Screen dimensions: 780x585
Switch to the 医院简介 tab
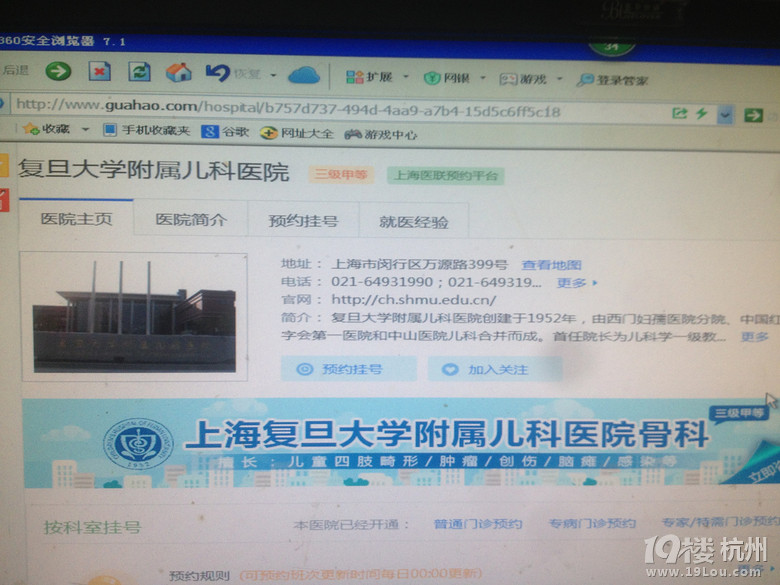191,220
